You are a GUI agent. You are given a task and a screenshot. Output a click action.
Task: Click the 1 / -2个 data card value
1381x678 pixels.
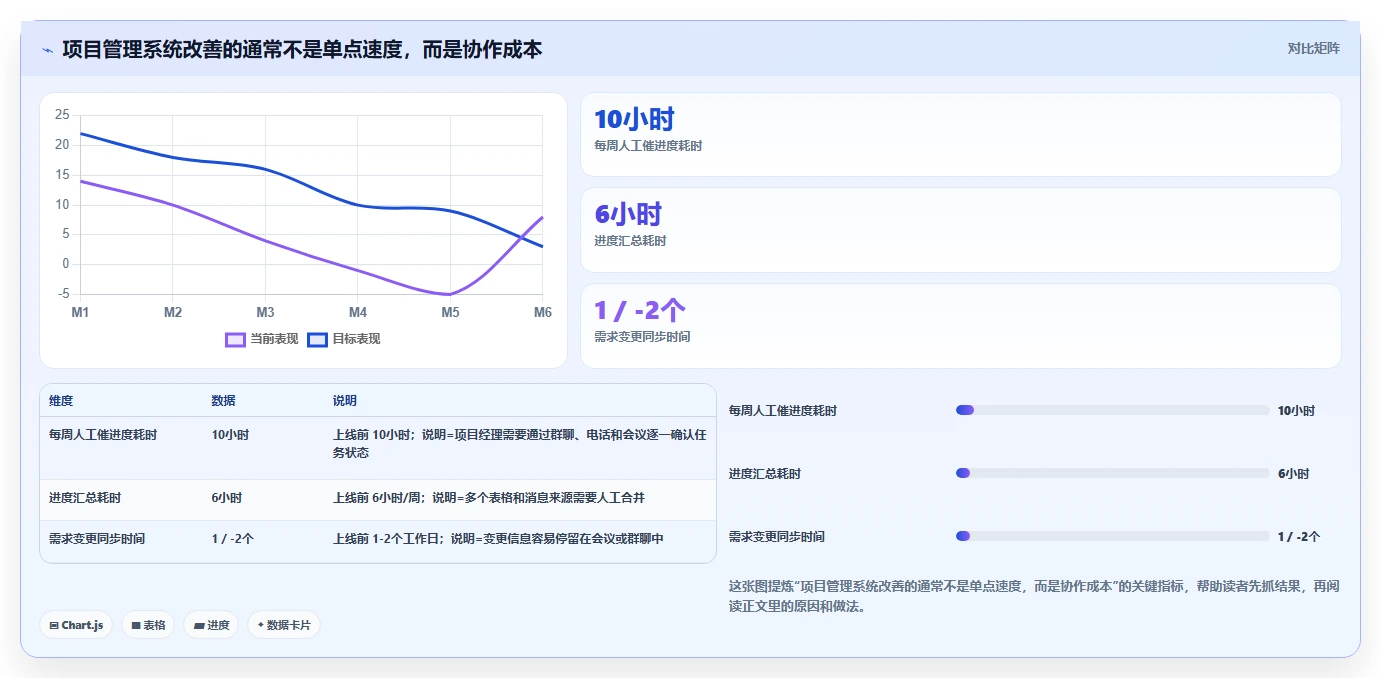coord(640,310)
